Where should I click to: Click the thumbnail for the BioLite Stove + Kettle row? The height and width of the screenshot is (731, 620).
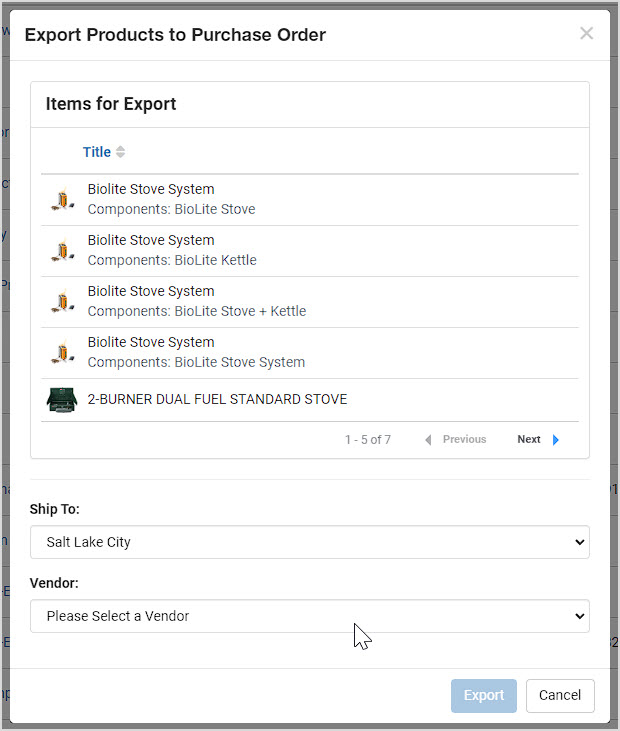[x=62, y=302]
